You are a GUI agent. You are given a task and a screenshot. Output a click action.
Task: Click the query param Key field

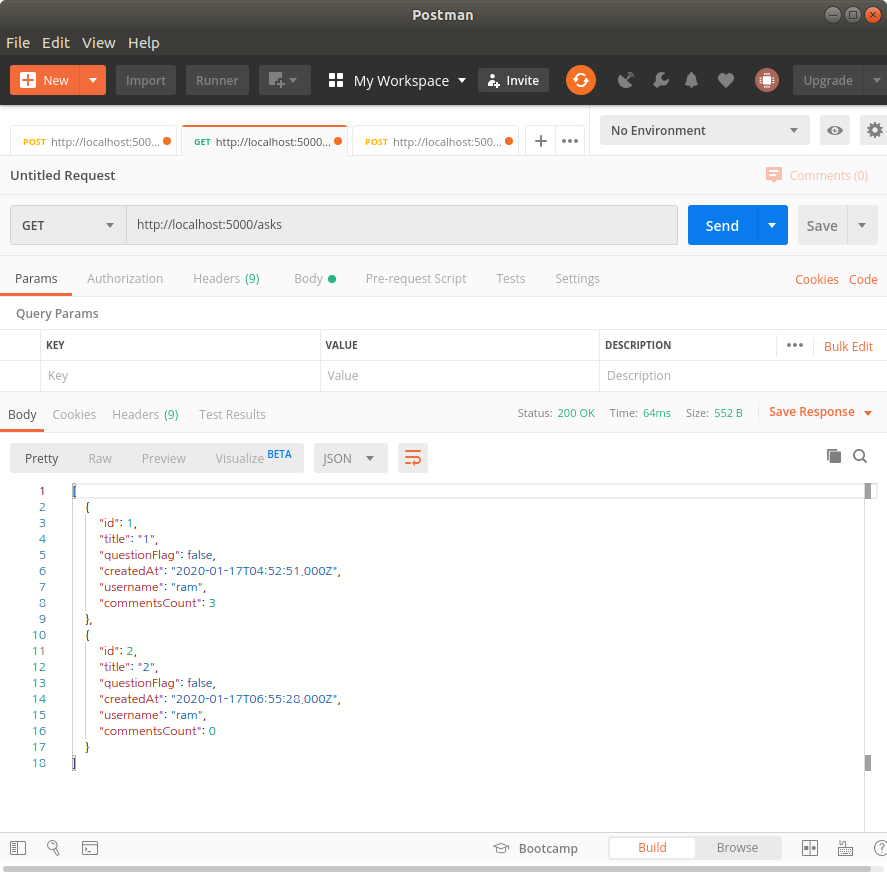point(180,376)
